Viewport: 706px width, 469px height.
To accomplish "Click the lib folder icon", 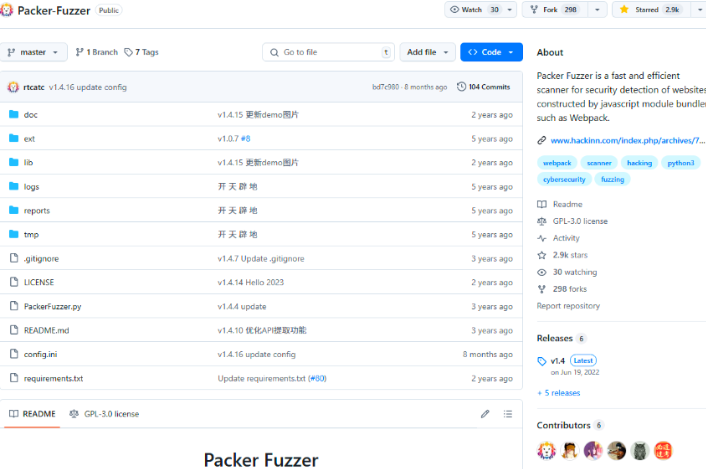I will click(x=14, y=162).
